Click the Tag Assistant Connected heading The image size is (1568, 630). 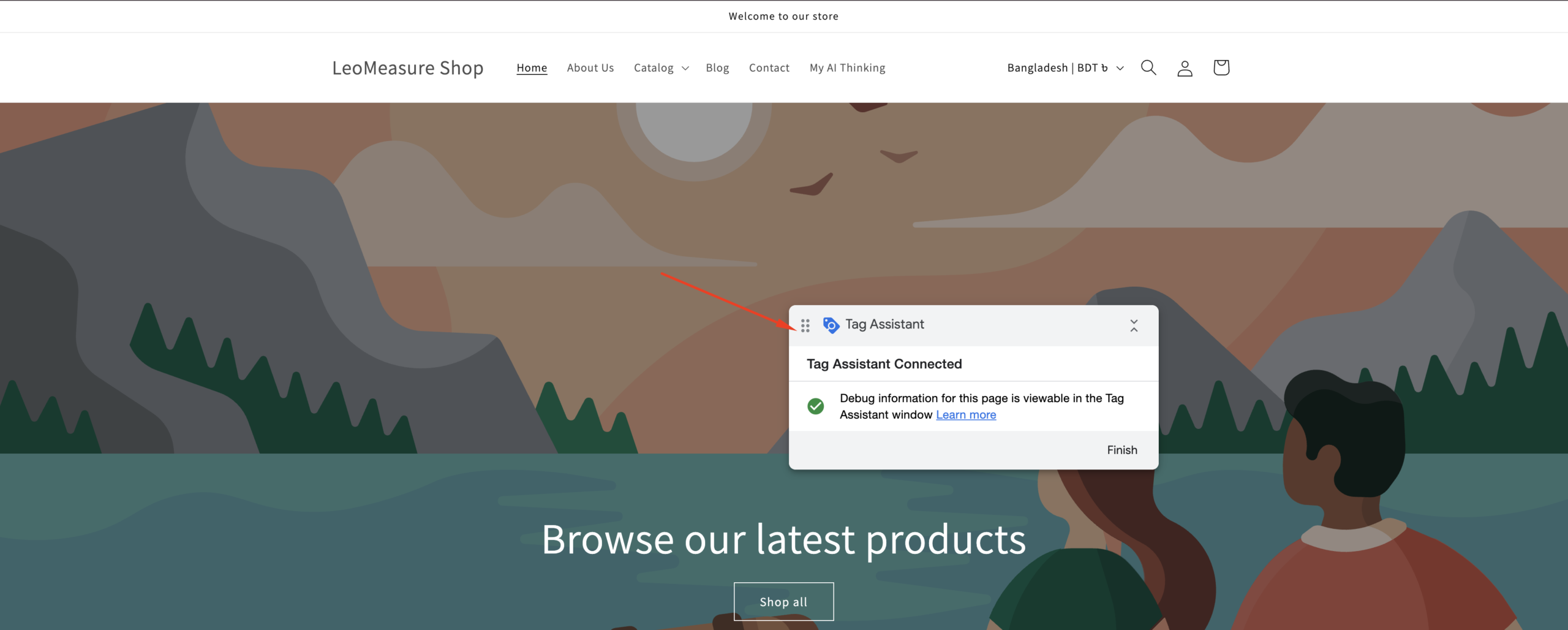click(x=884, y=364)
